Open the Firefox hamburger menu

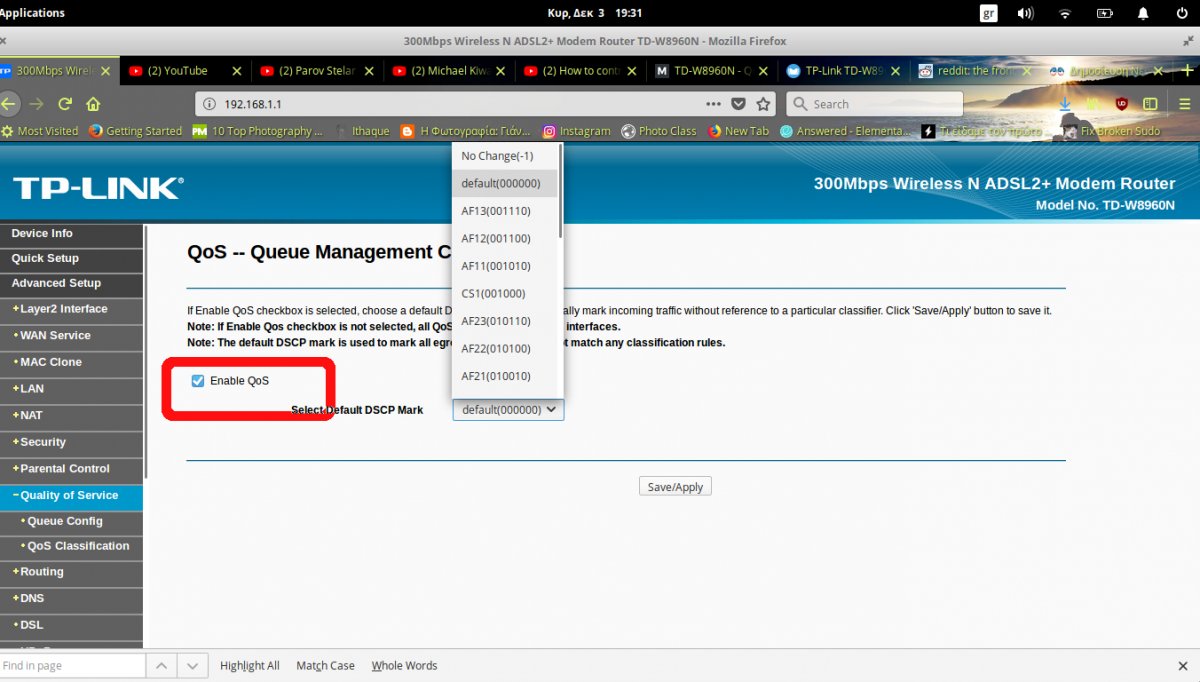point(1183,104)
